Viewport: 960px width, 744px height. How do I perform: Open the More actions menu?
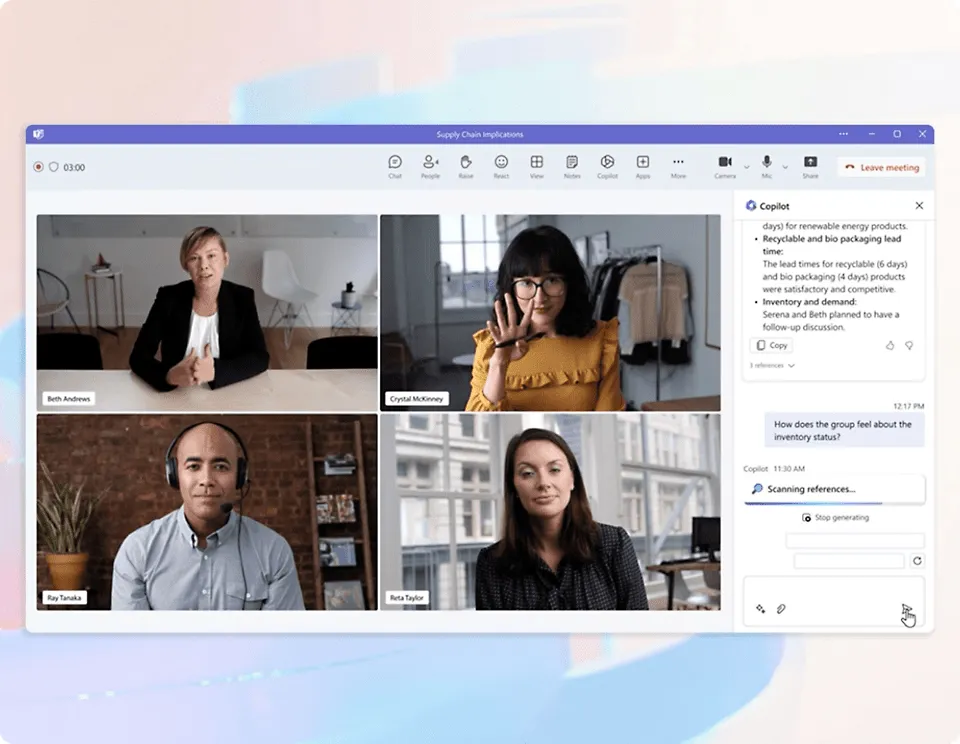coord(678,166)
